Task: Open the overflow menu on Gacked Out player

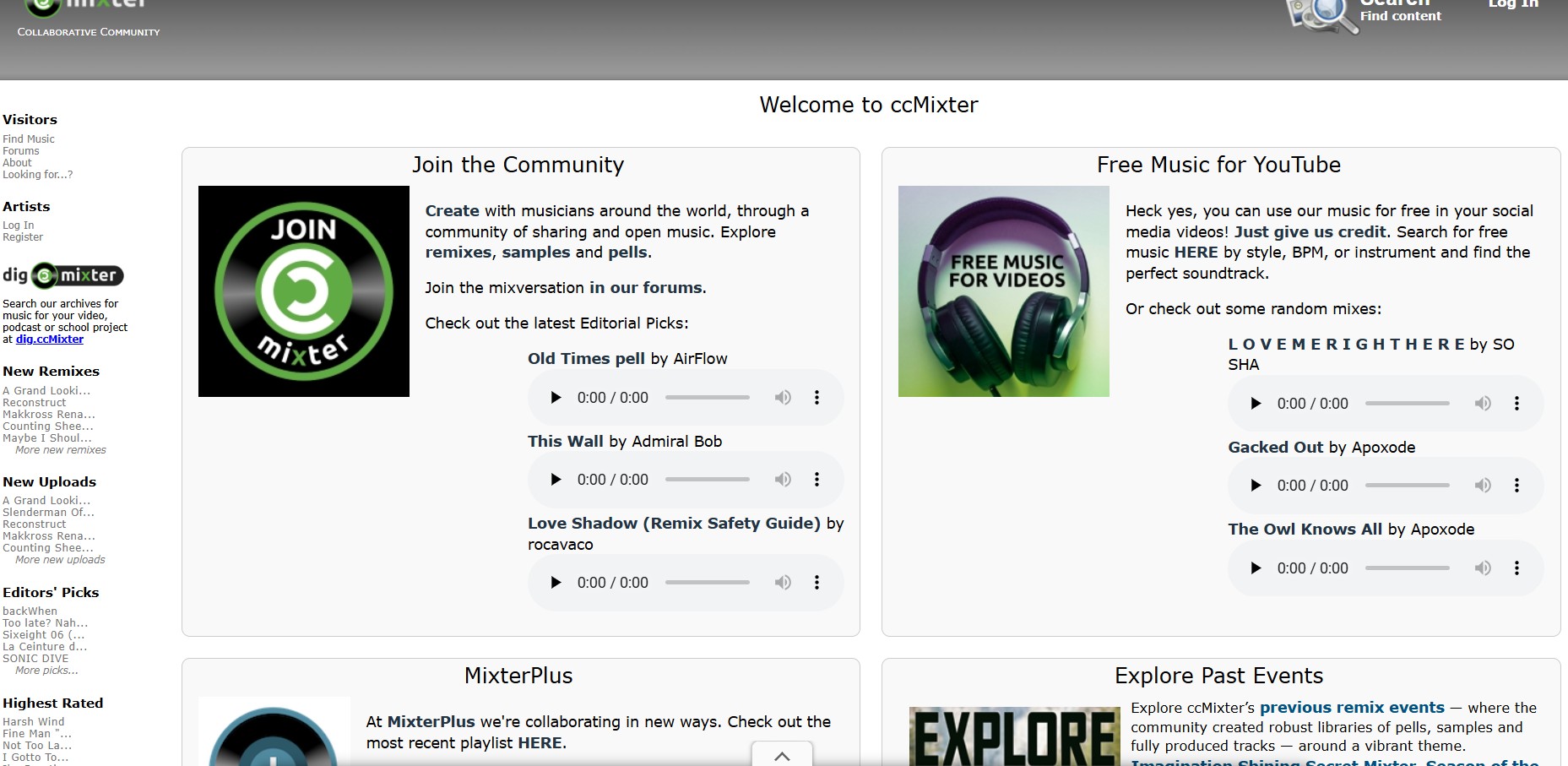Action: tap(1517, 485)
